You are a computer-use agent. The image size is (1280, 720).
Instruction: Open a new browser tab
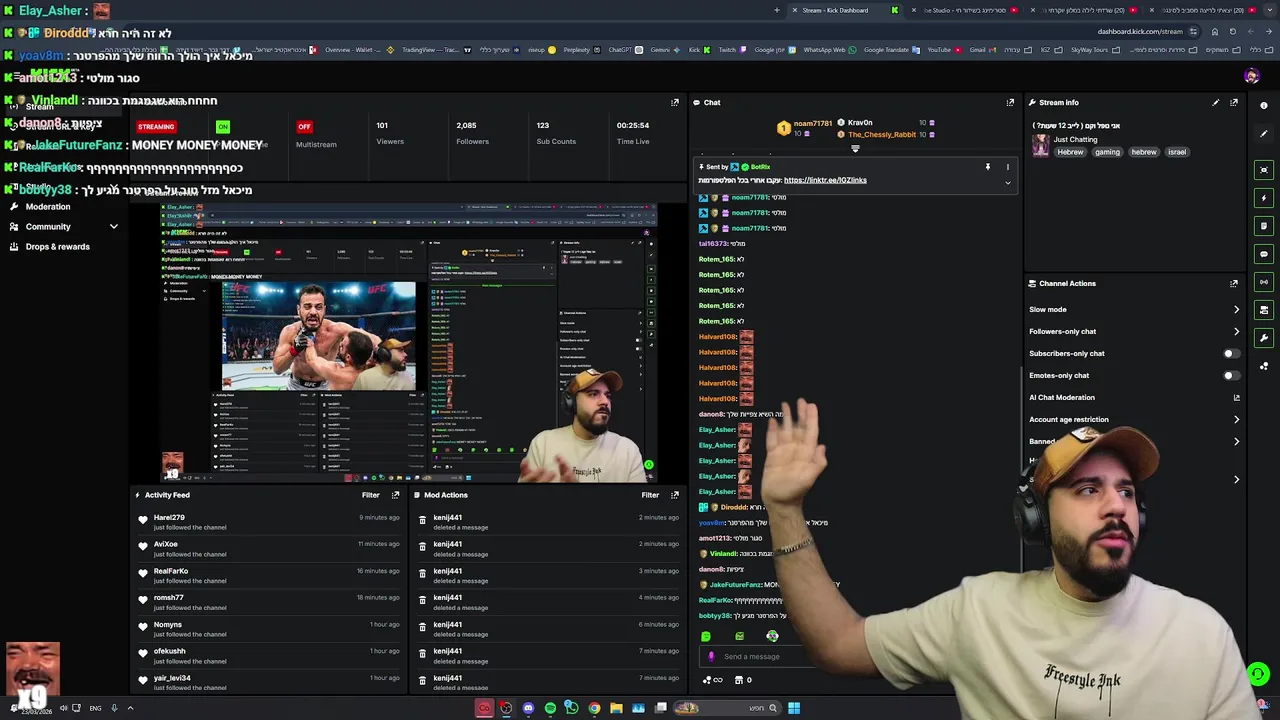[777, 10]
